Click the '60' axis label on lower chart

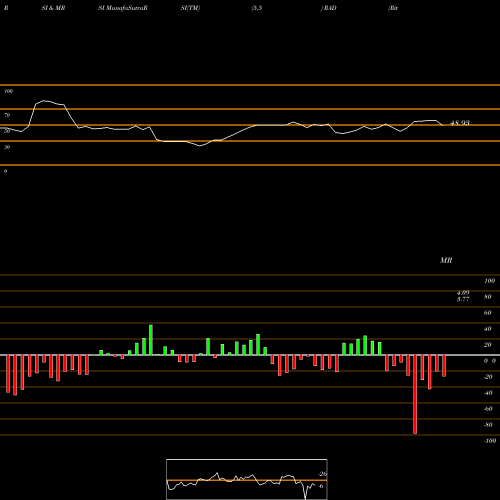(x=488, y=313)
